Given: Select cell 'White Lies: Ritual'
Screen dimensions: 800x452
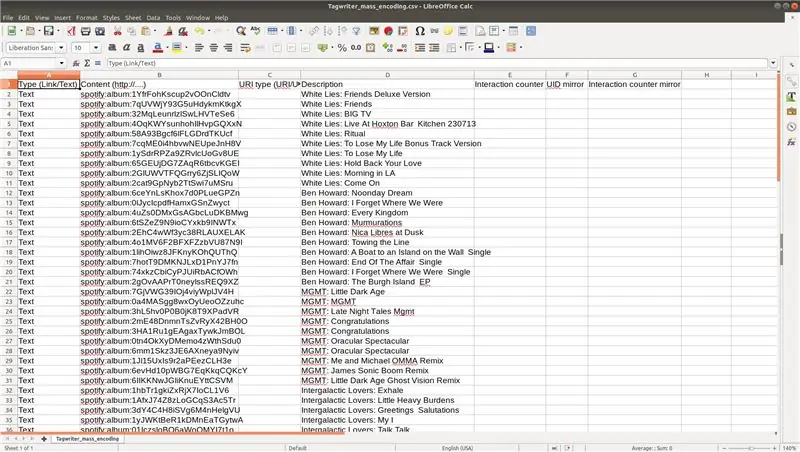Looking at the screenshot, I should click(x=387, y=134).
